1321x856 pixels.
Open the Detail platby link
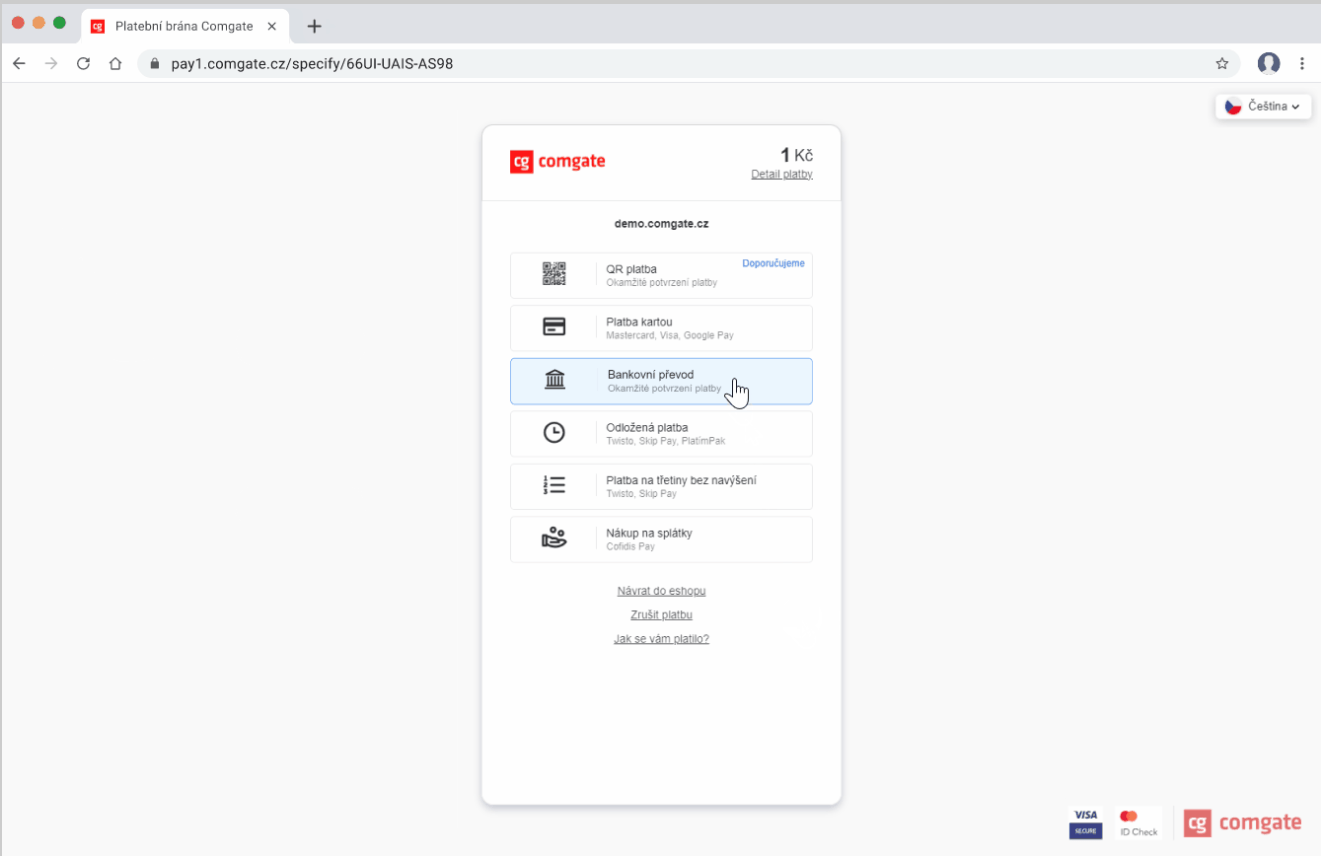click(x=782, y=174)
